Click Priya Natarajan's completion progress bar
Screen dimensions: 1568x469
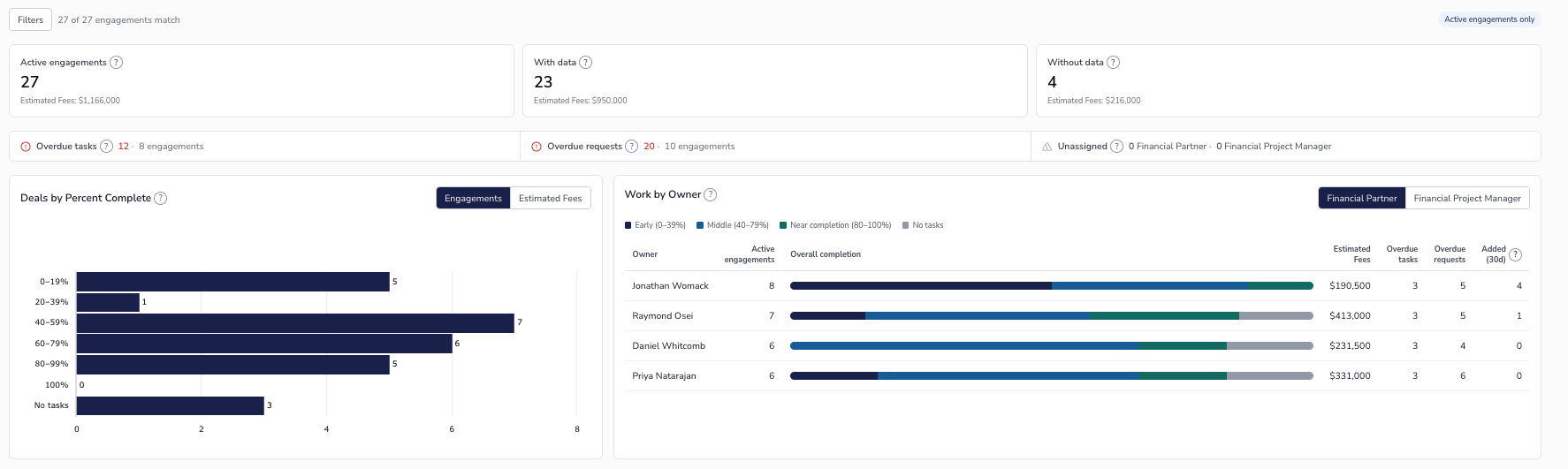[x=1052, y=375]
